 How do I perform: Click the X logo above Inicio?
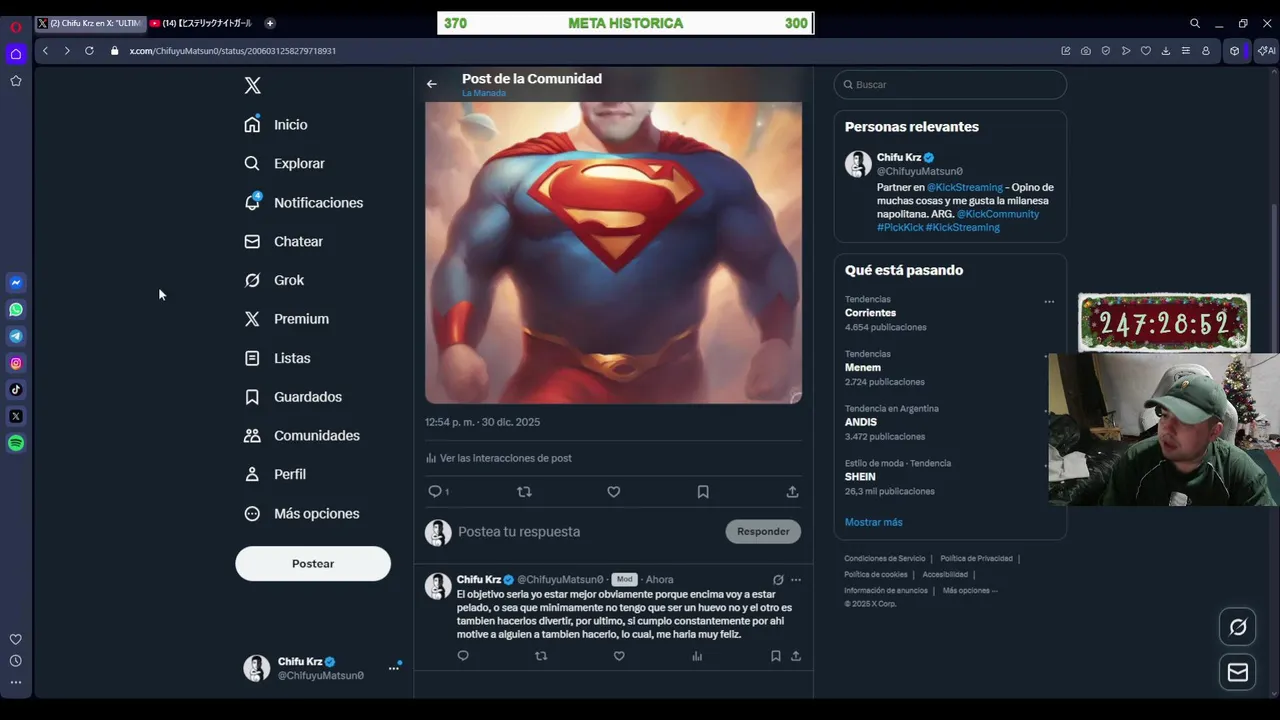click(252, 86)
